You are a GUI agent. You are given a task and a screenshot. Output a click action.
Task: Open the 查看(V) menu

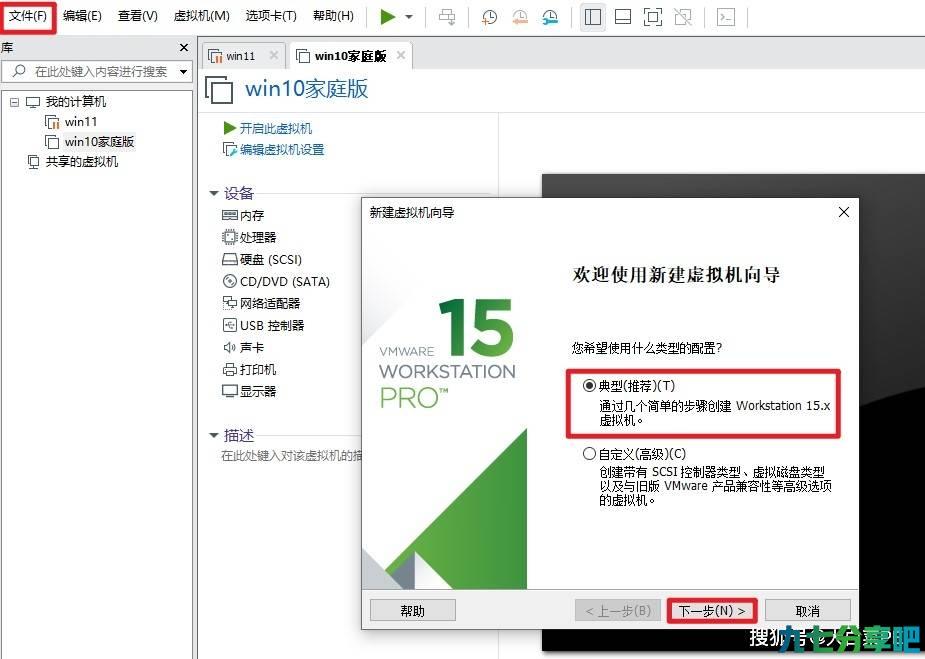point(137,16)
